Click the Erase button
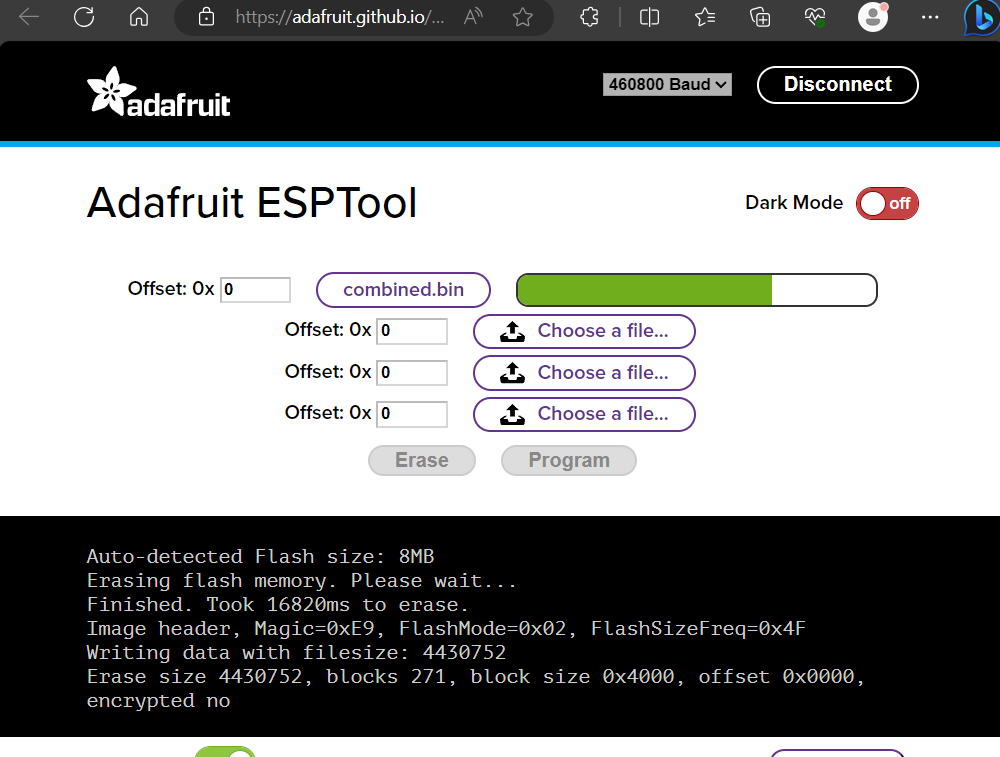Image resolution: width=1000 pixels, height=757 pixels. coord(422,460)
